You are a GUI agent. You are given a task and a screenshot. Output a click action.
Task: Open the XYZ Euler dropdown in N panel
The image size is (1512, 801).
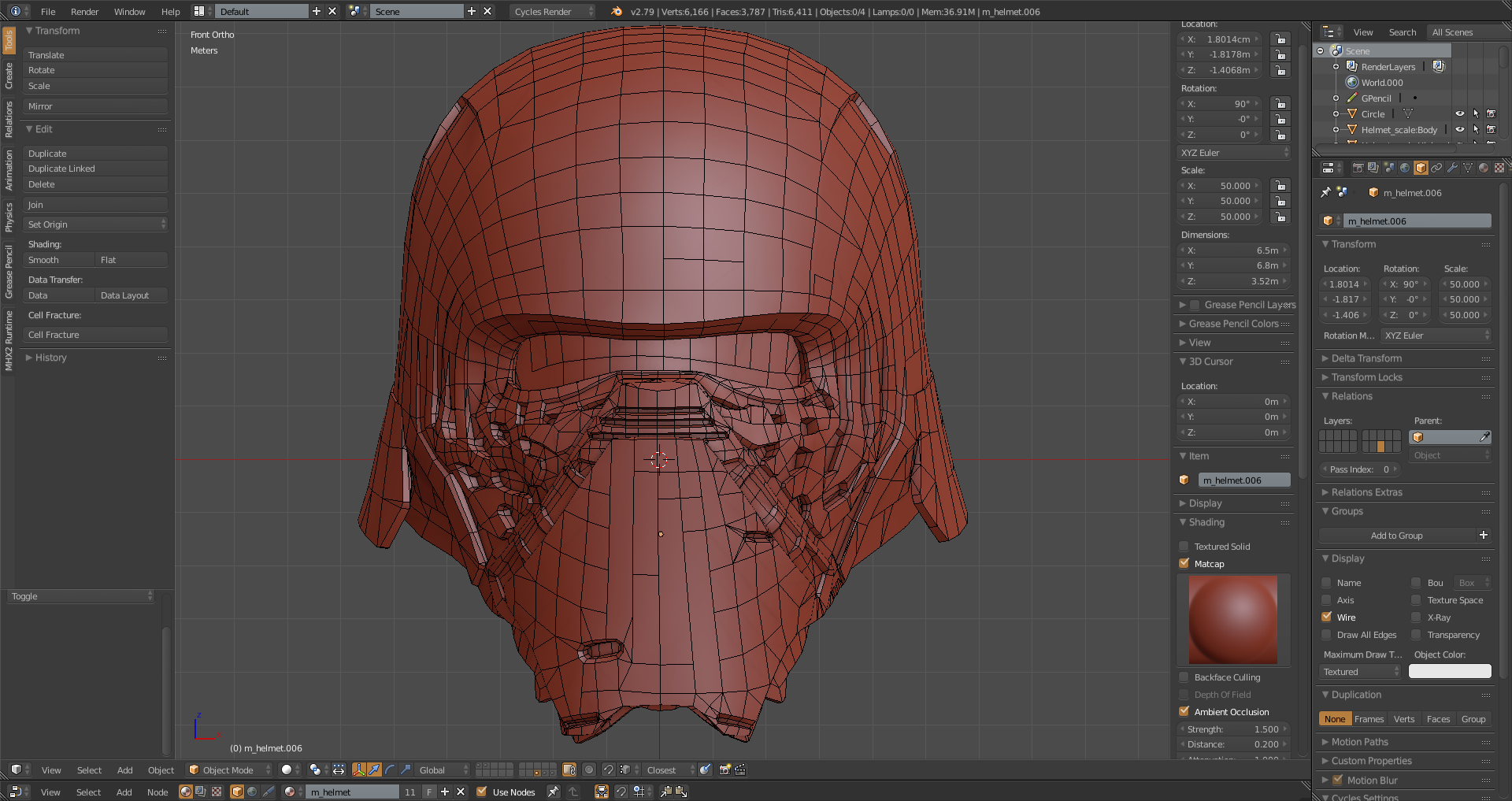coord(1234,153)
